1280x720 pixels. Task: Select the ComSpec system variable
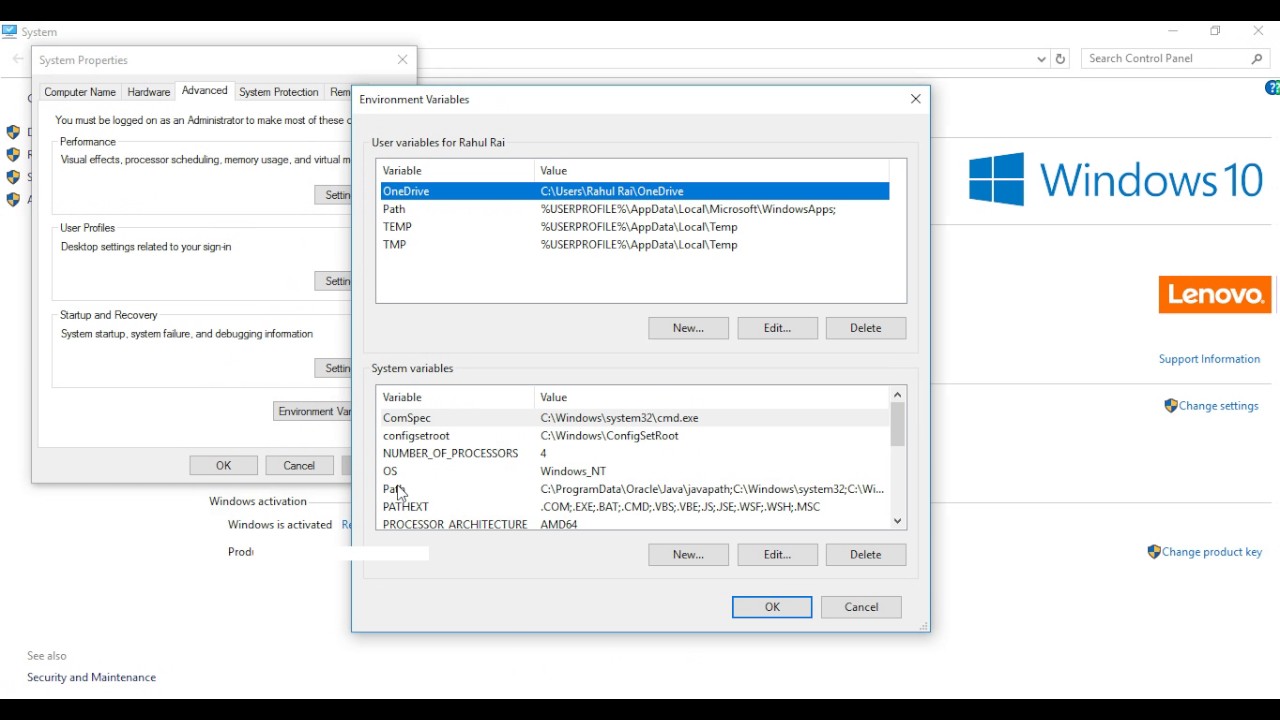click(x=634, y=418)
